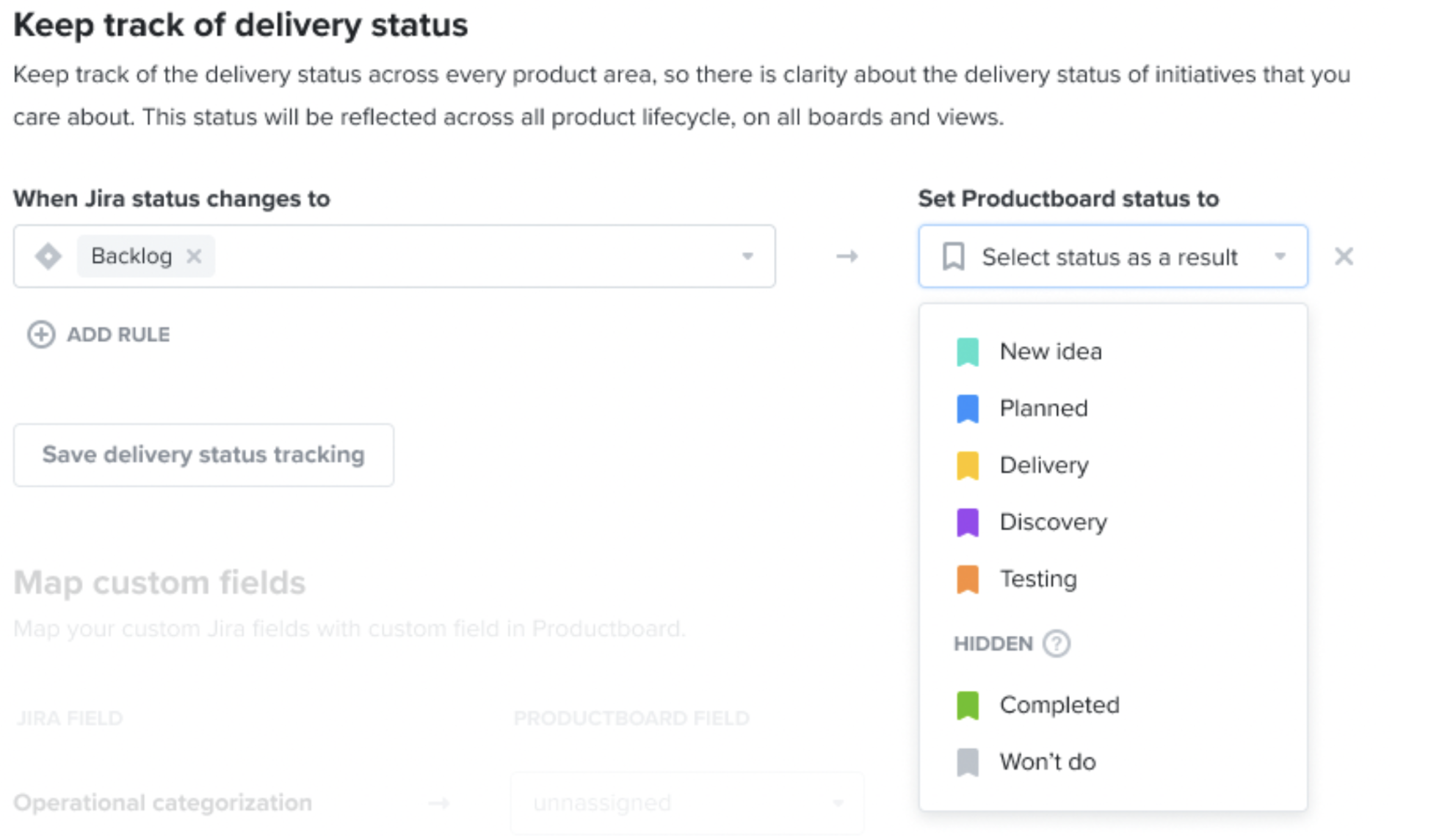Select the teal New idea status flag
The height and width of the screenshot is (840, 1442).
point(967,351)
